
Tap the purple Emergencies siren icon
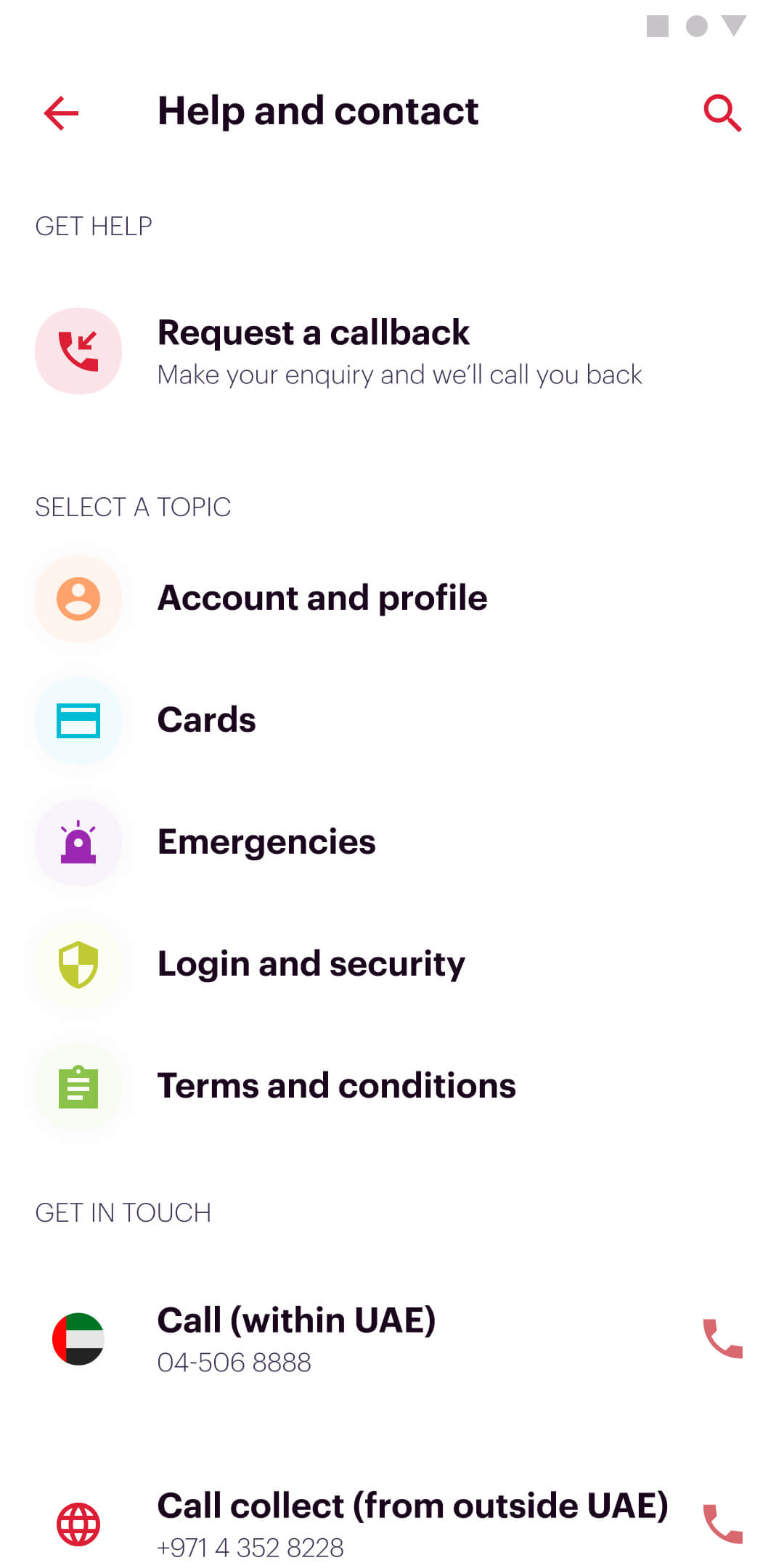click(x=78, y=843)
